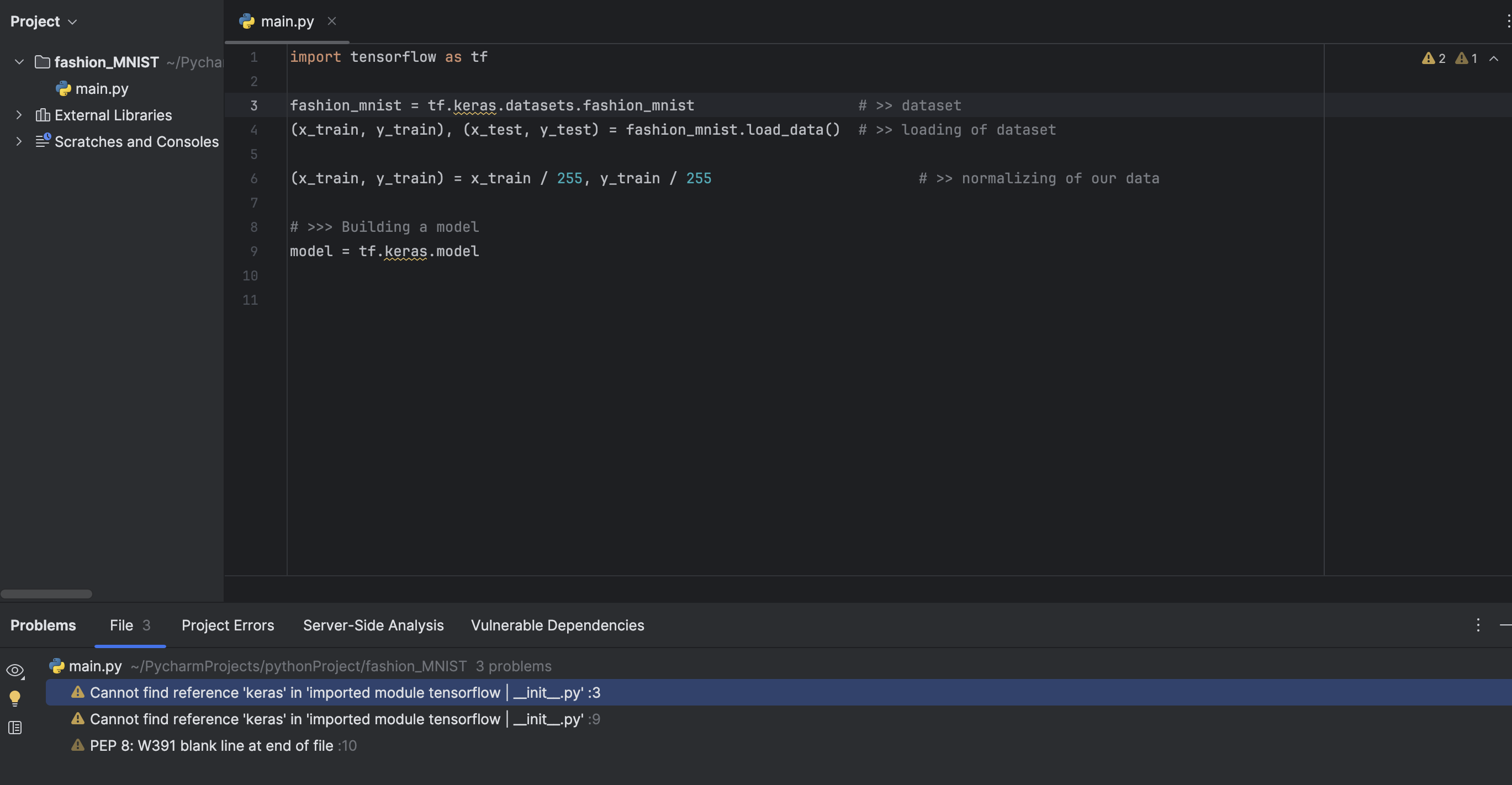Click the Problems panel three-dot options icon
Viewport: 1512px width, 785px height.
pyautogui.click(x=1478, y=625)
